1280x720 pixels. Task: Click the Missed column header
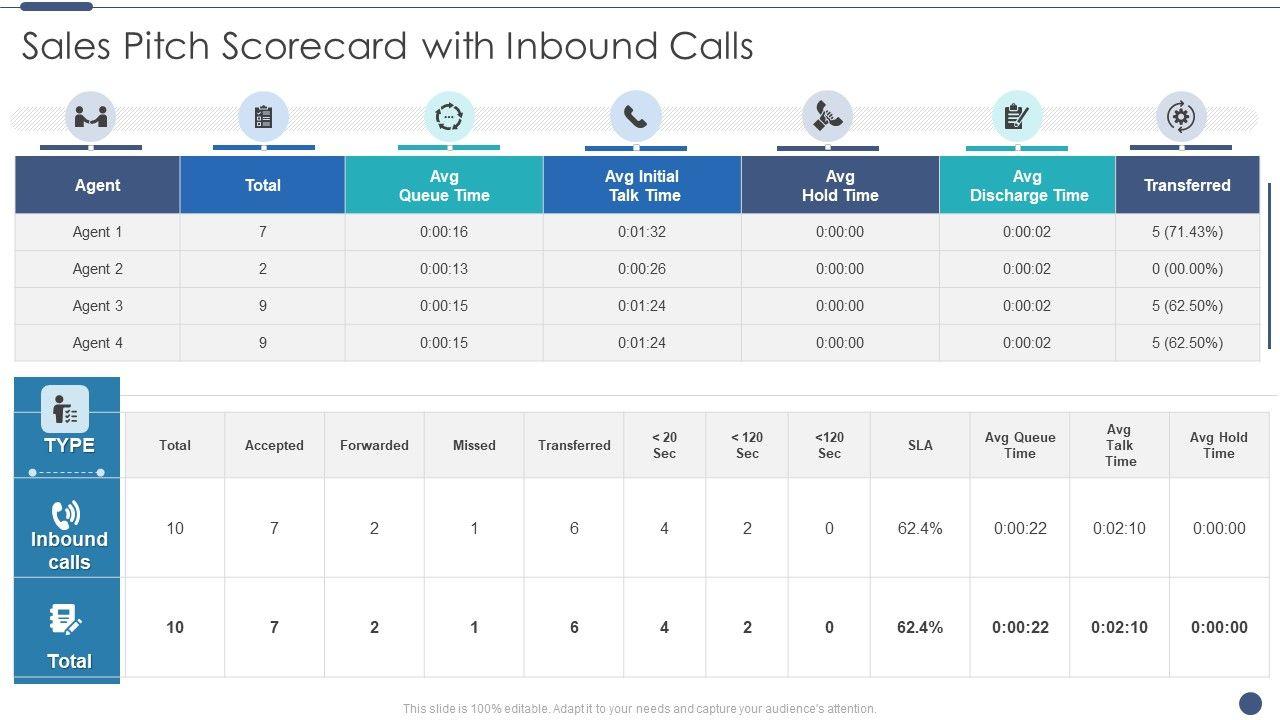point(474,445)
